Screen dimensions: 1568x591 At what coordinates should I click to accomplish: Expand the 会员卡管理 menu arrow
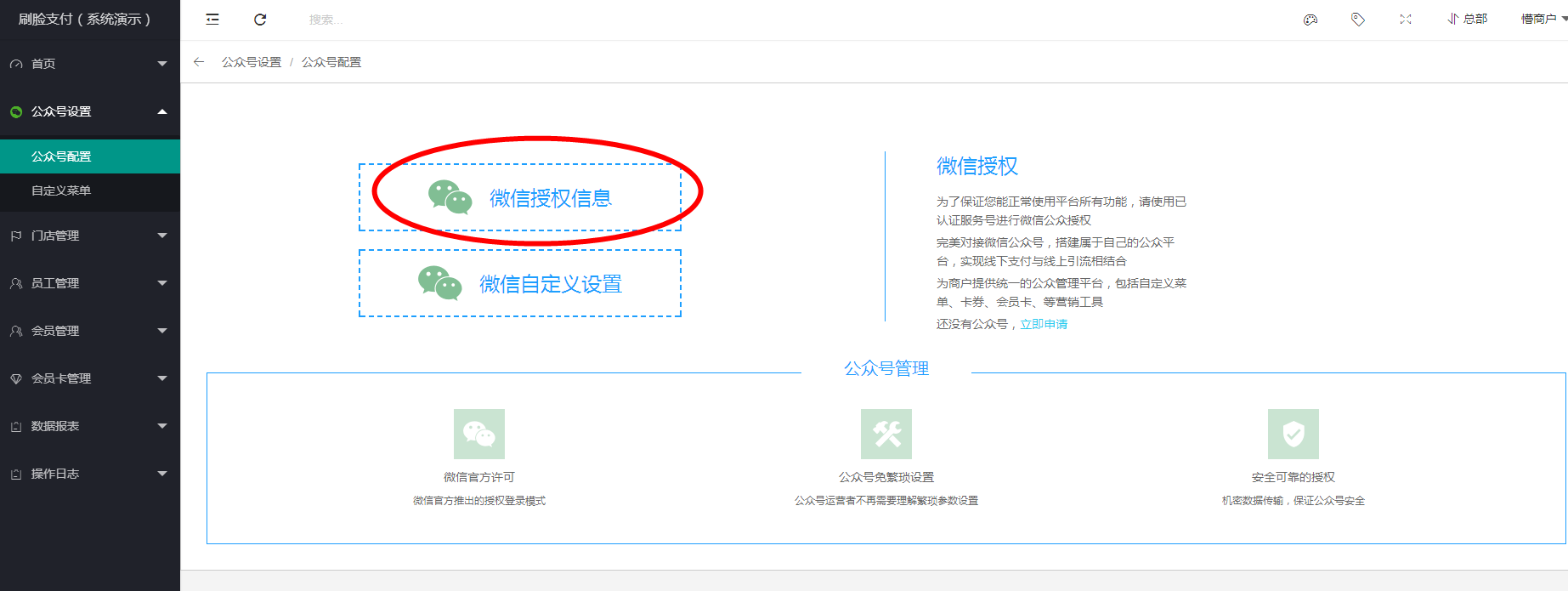coord(162,378)
